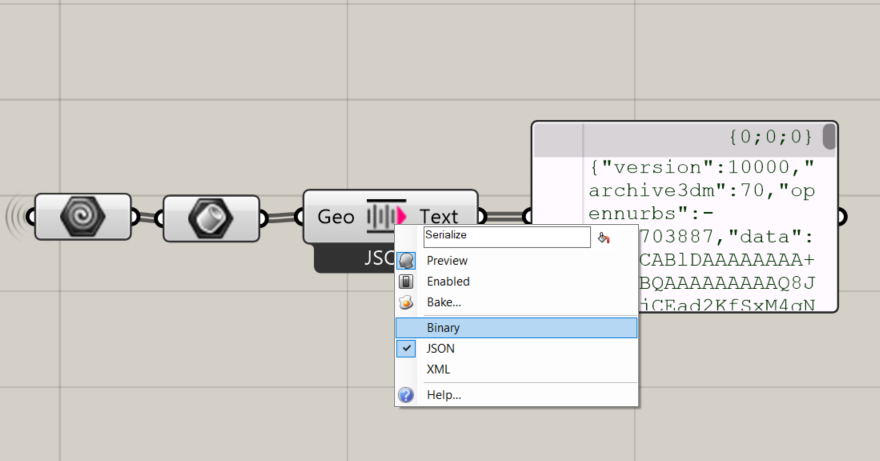Click the Geo input grip on Serialize

click(x=299, y=216)
